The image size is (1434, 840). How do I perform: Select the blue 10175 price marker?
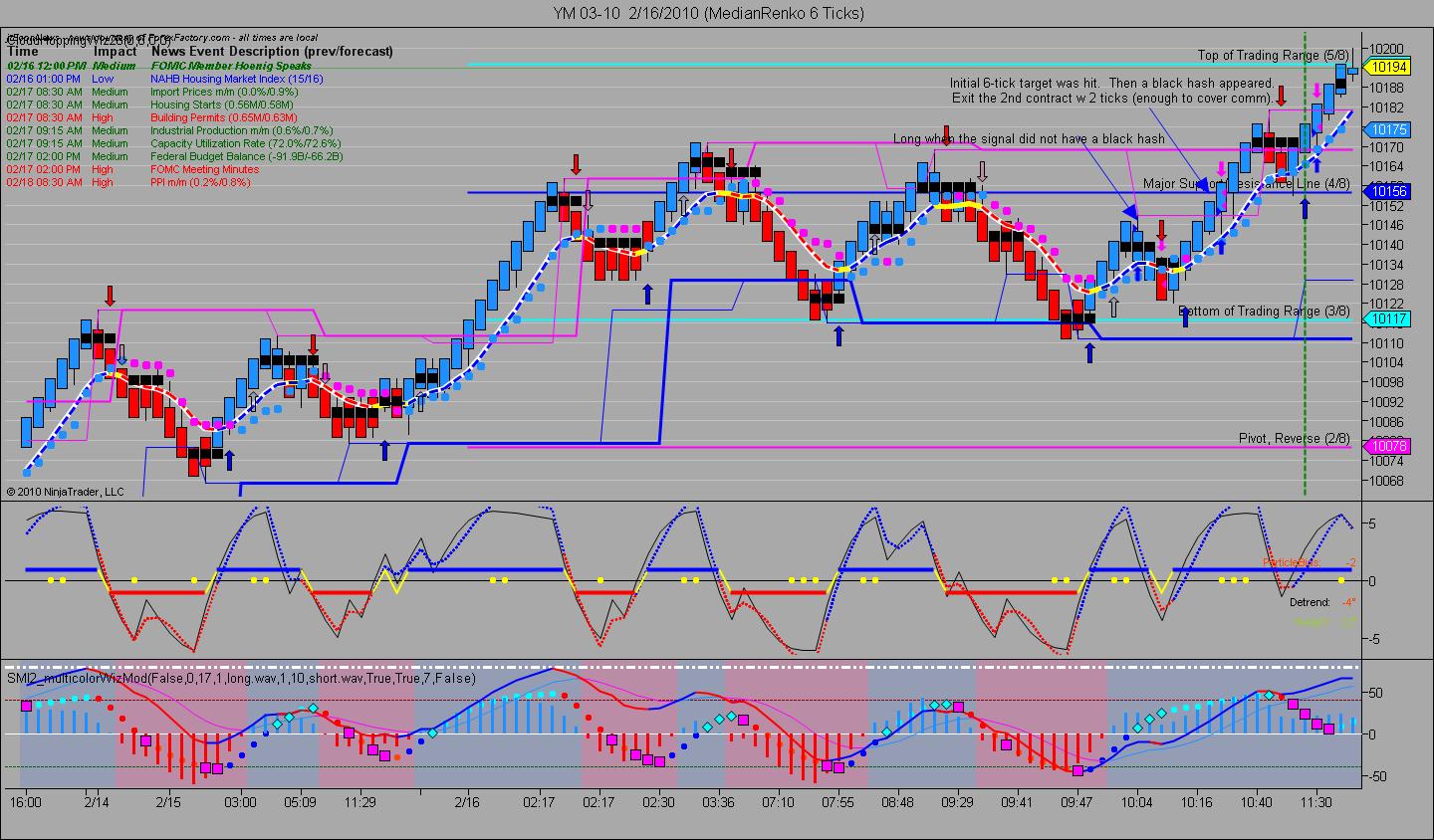[x=1387, y=129]
